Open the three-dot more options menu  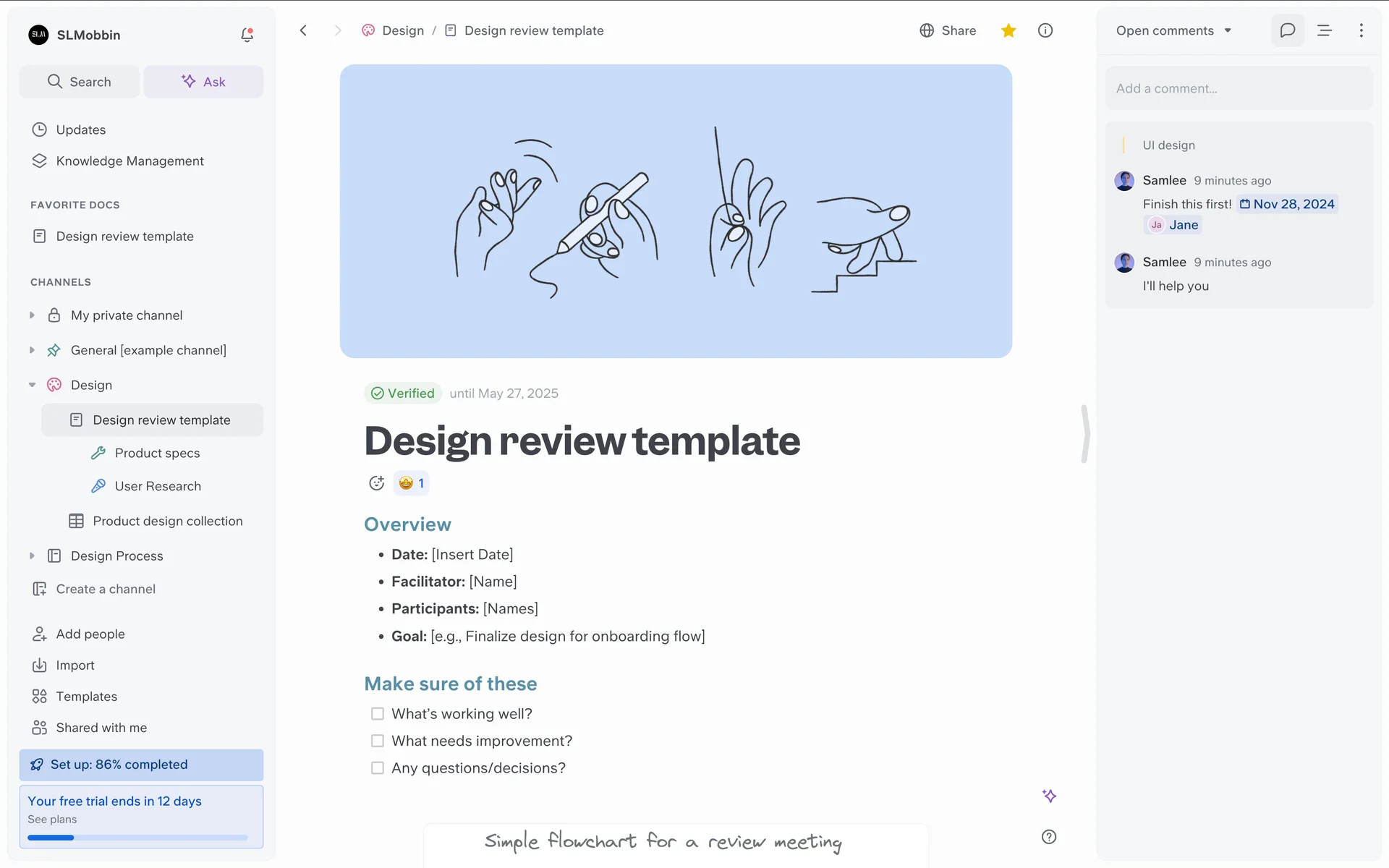1361,30
